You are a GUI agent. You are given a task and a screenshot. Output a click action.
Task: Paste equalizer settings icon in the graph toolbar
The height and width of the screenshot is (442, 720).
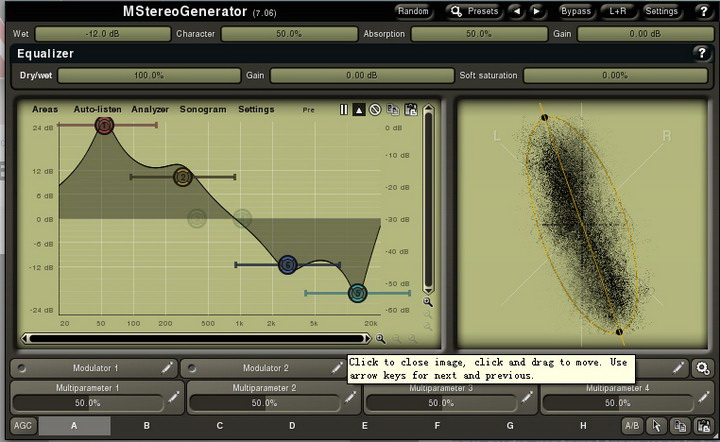point(411,110)
